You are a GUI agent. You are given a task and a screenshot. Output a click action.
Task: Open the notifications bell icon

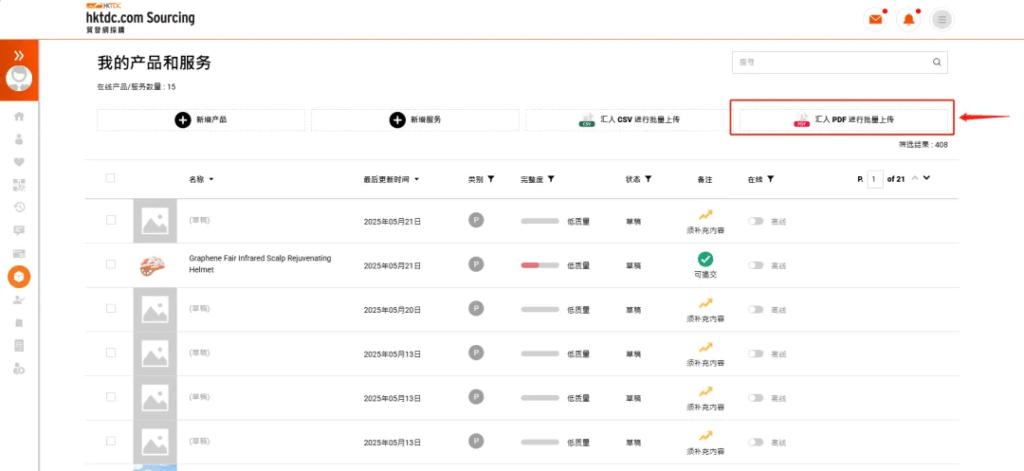tap(908, 20)
